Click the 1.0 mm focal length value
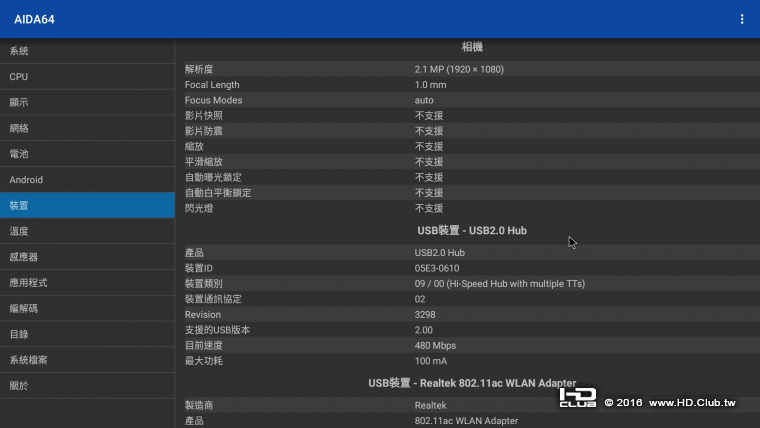760x428 pixels. (430, 85)
